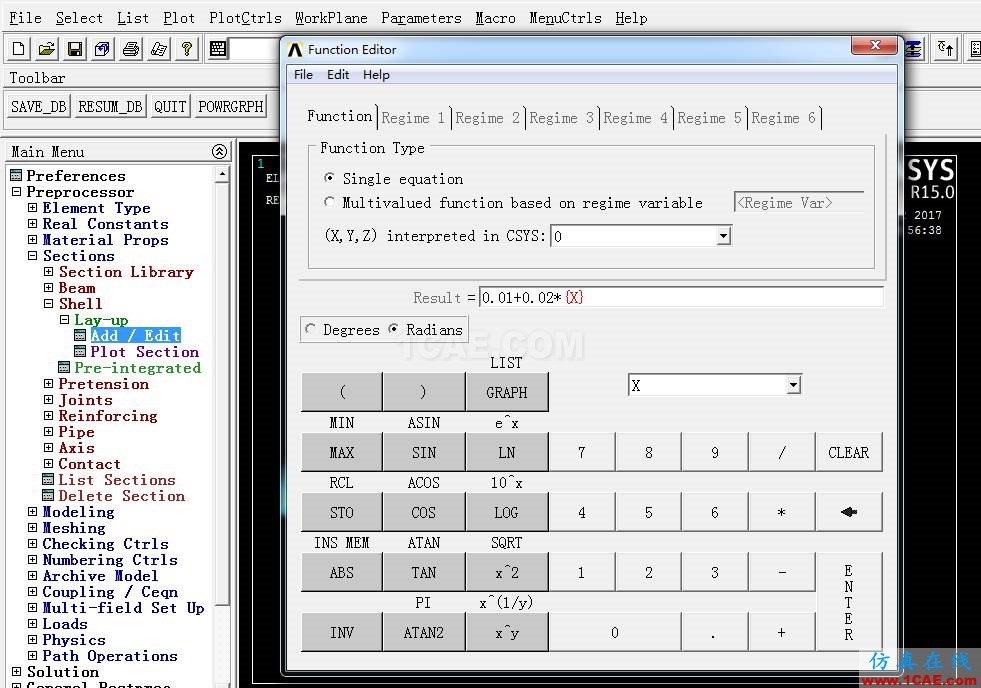Click the CLEAR button

point(848,452)
